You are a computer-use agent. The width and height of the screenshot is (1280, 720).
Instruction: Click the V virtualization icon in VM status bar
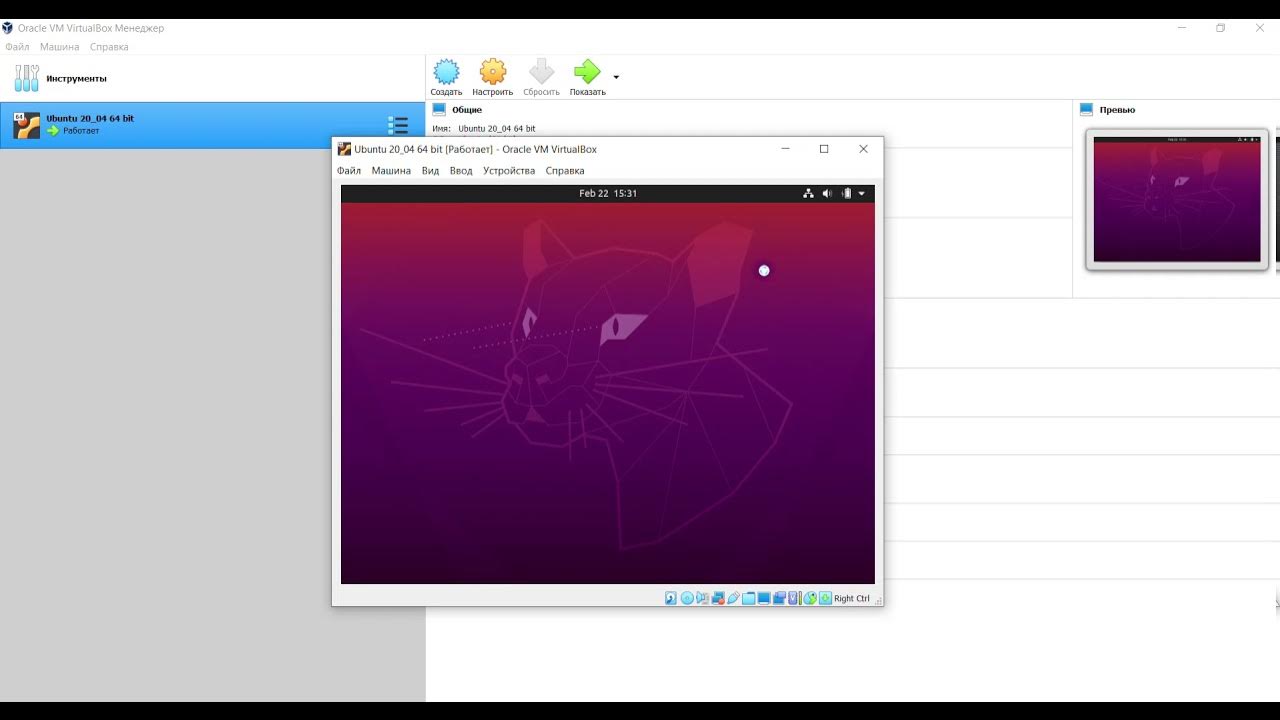(793, 598)
